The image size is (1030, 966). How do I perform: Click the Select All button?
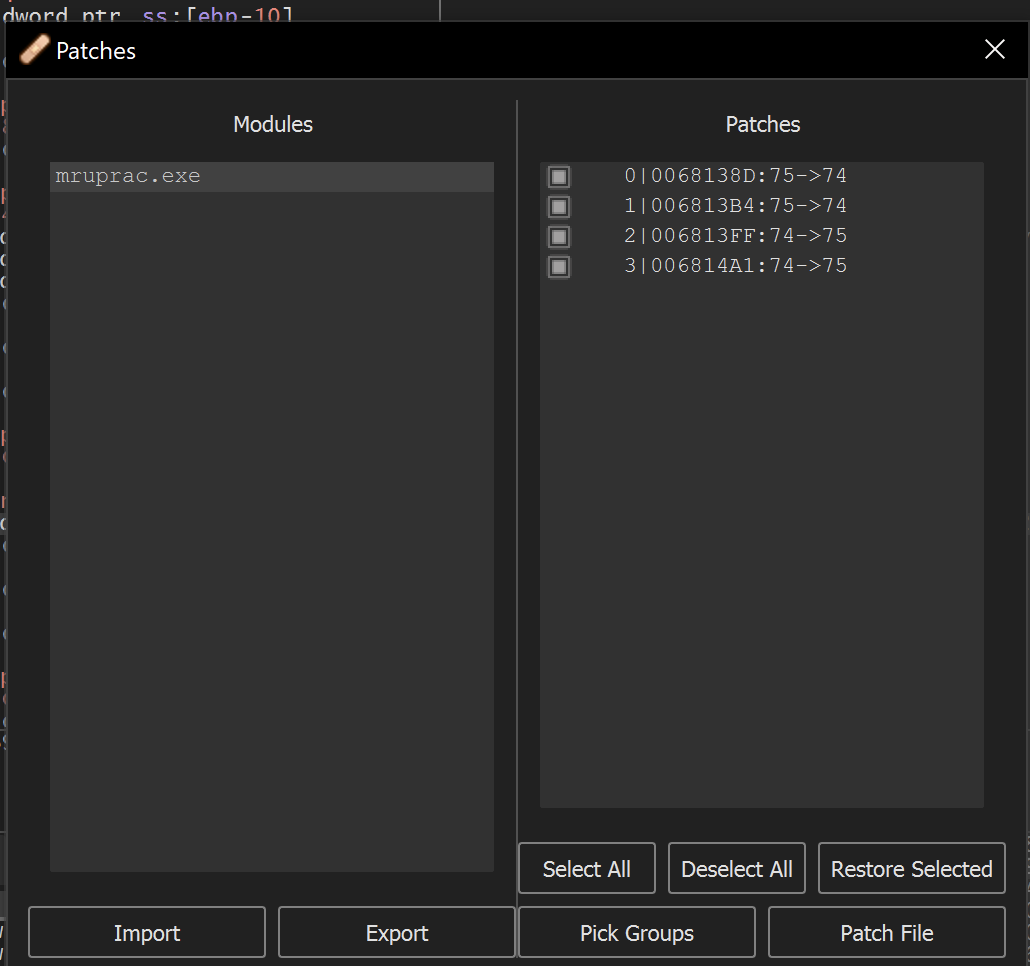tap(587, 868)
